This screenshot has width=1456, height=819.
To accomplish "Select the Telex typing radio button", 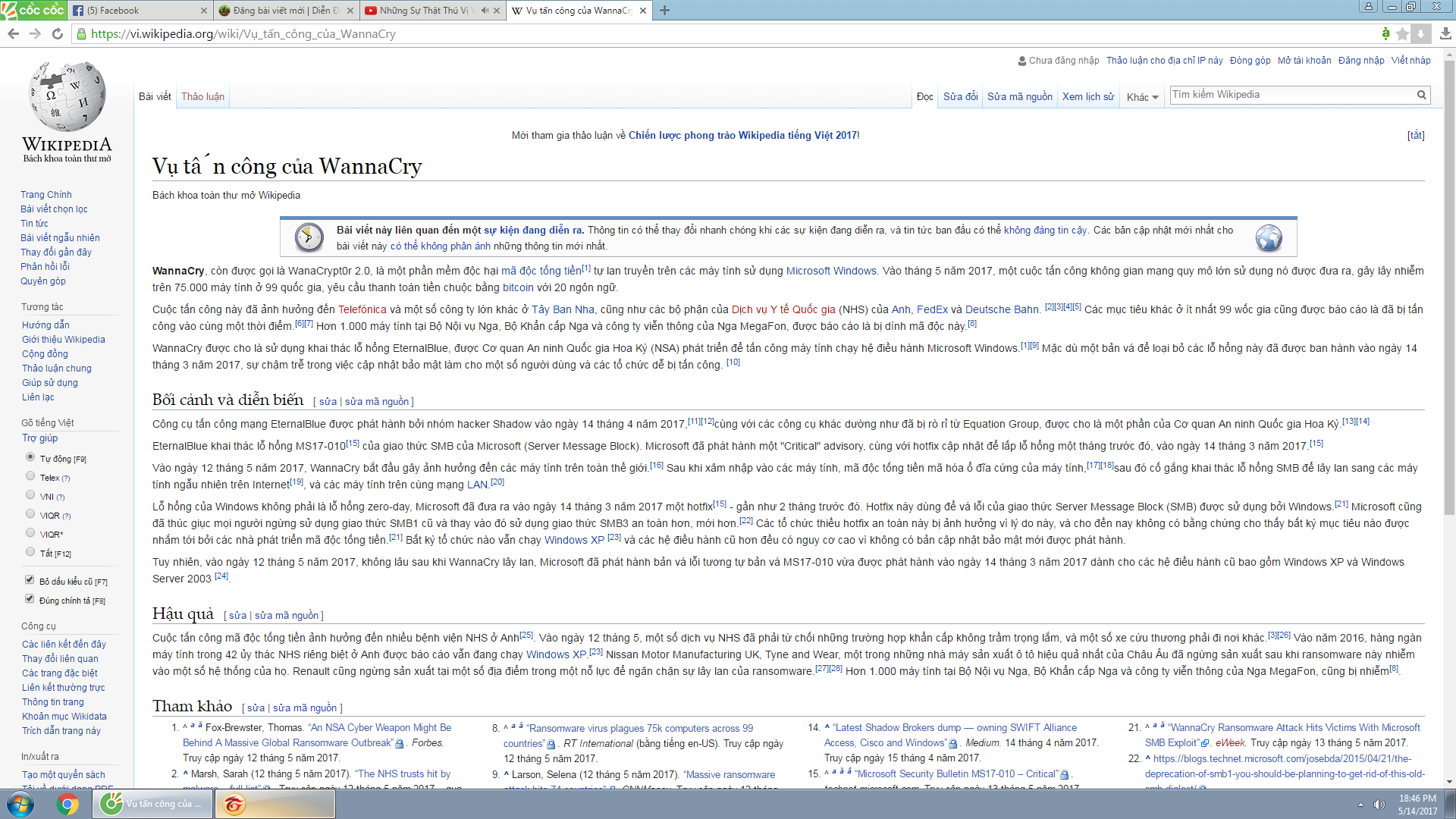I will [30, 476].
